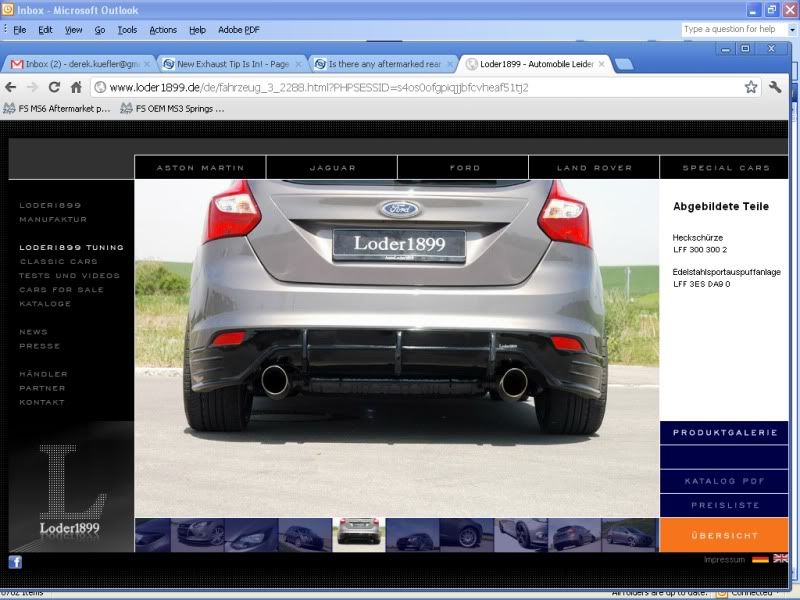
Task: Select the Land Rover brand tab
Action: [x=594, y=167]
